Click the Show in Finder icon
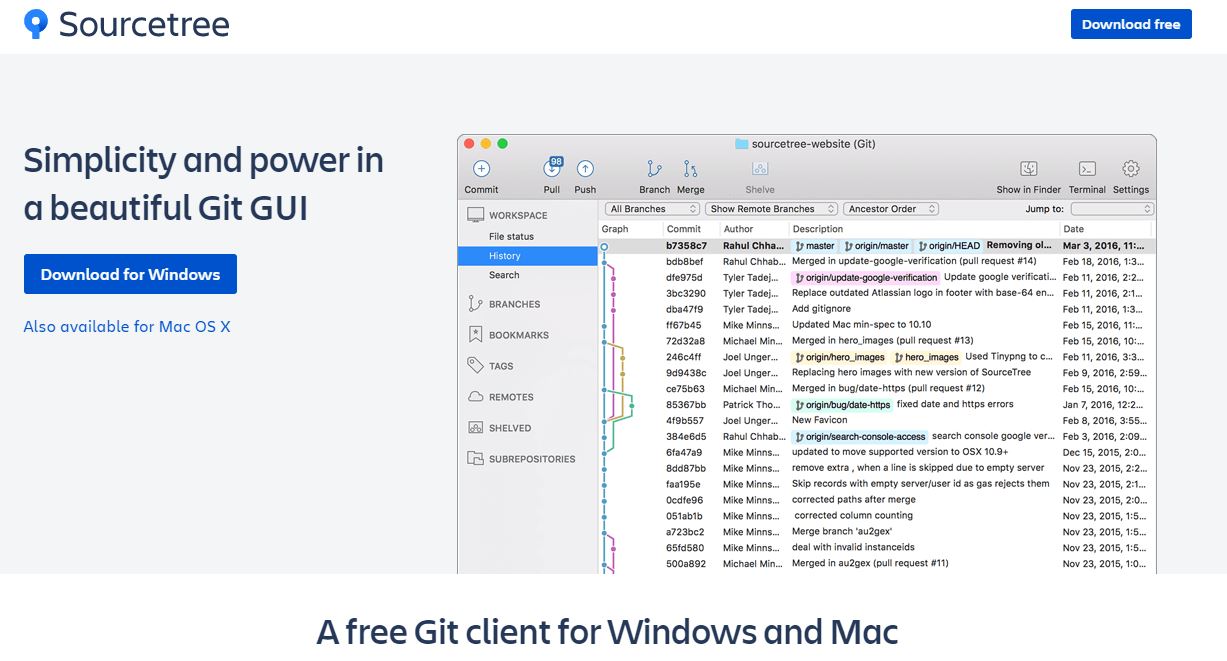 tap(1029, 169)
